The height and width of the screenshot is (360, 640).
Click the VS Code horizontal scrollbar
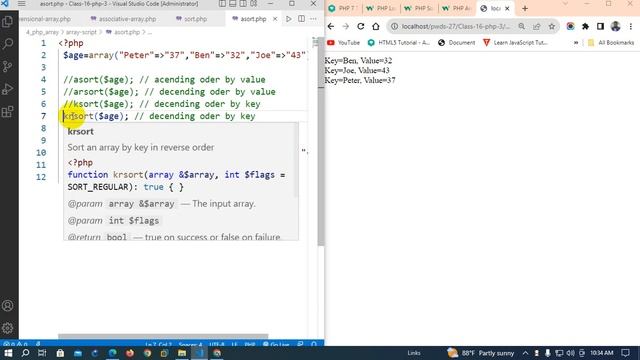click(163, 336)
